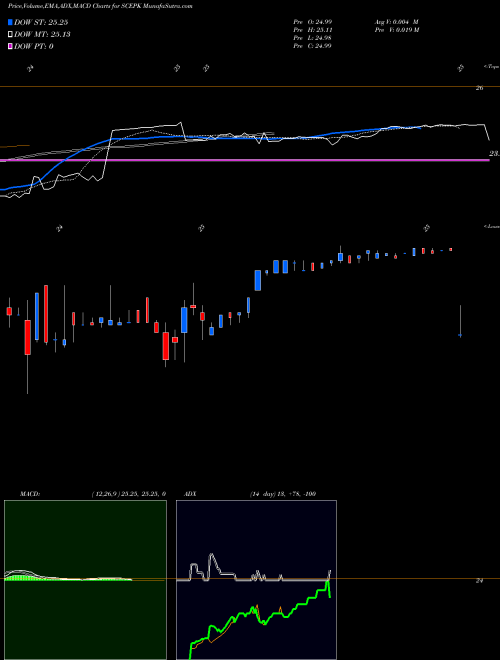
Task: Click the Avg V: 0.004 M text
Action: pos(396,22)
